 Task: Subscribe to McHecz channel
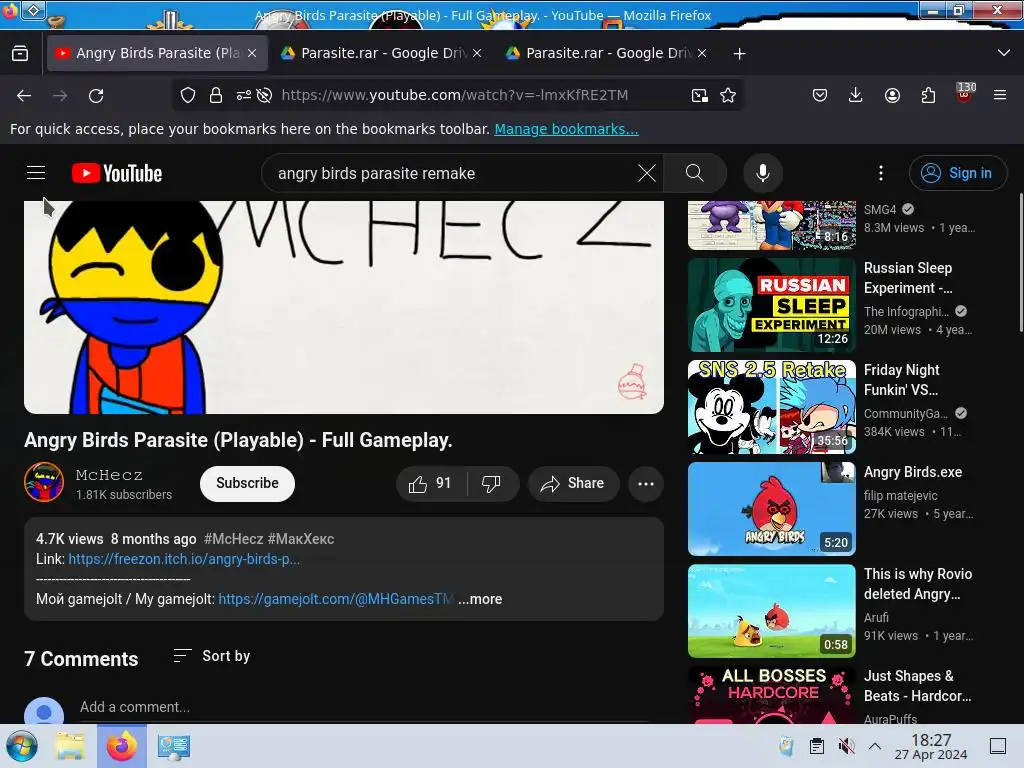coord(248,483)
